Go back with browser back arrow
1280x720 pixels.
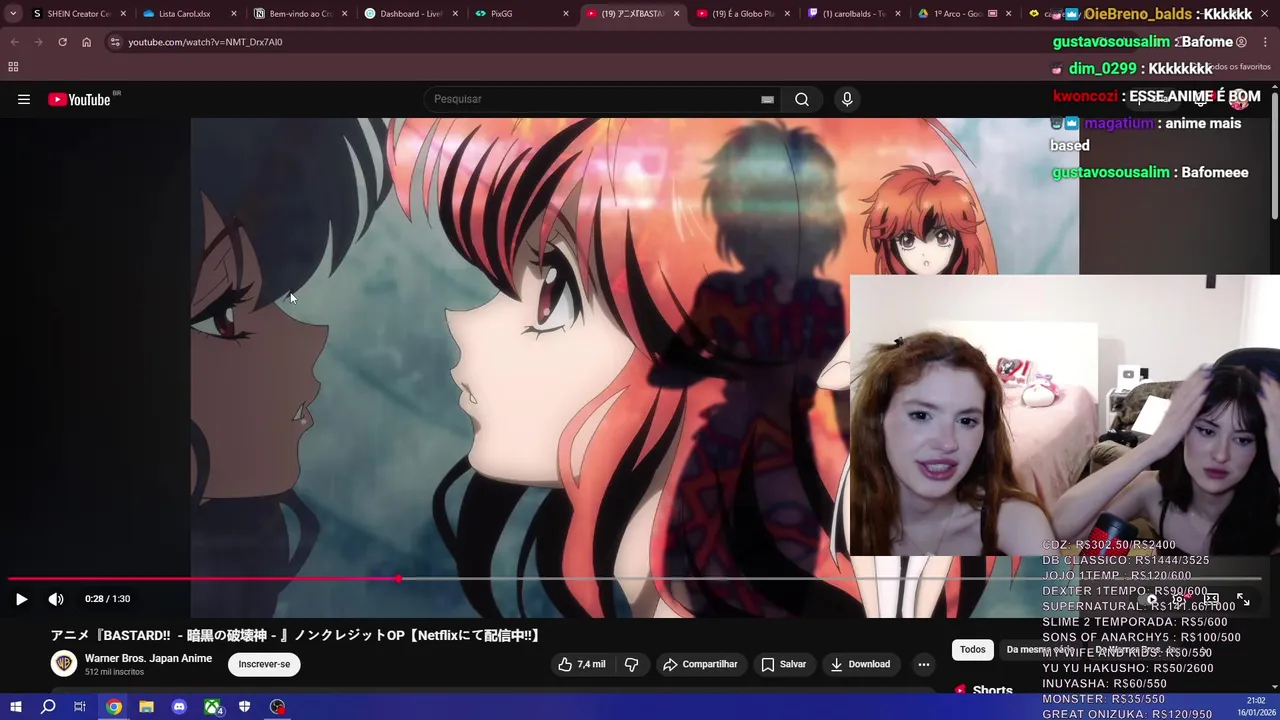(x=14, y=42)
